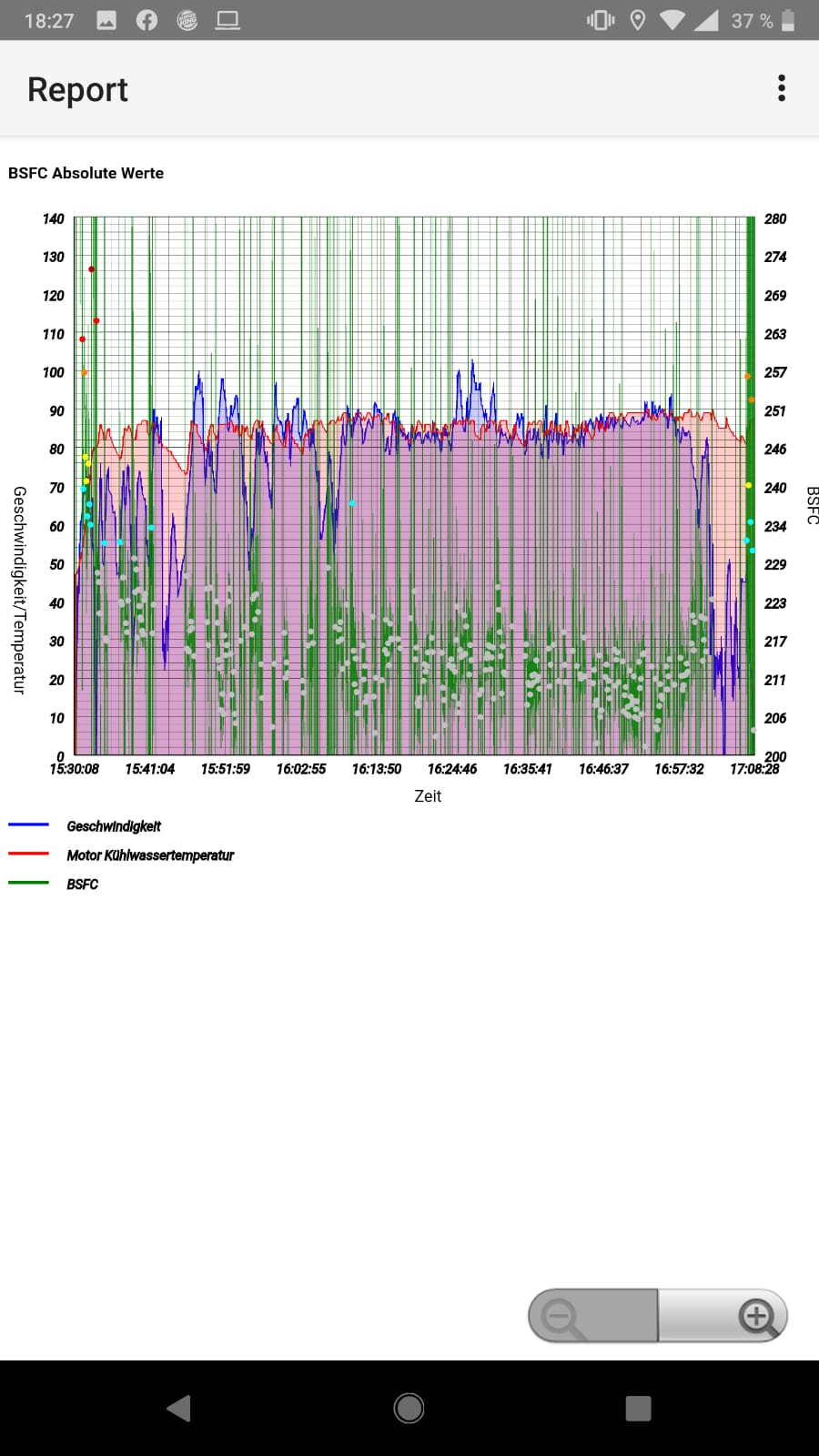Click the 15:41:04 time axis label
Screen dimensions: 819x1456
click(149, 769)
